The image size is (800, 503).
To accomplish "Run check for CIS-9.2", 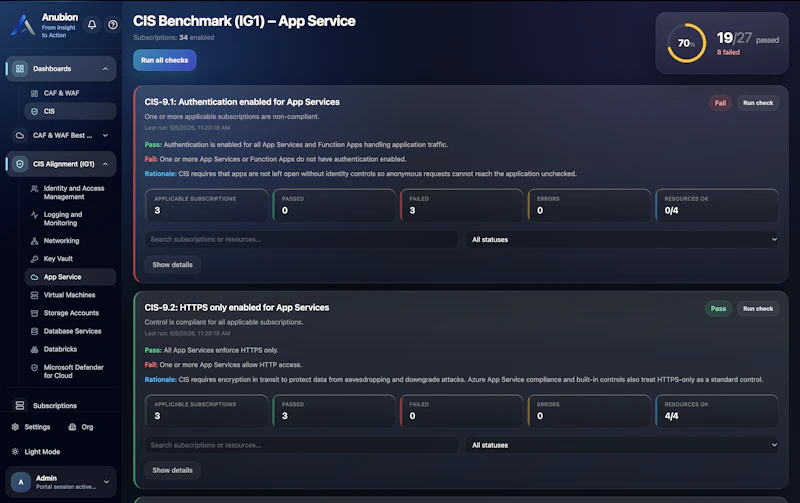I will coord(758,309).
